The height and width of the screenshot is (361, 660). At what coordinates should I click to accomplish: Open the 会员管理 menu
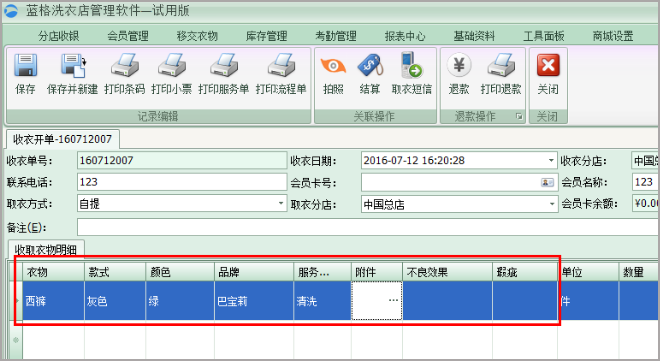point(128,36)
